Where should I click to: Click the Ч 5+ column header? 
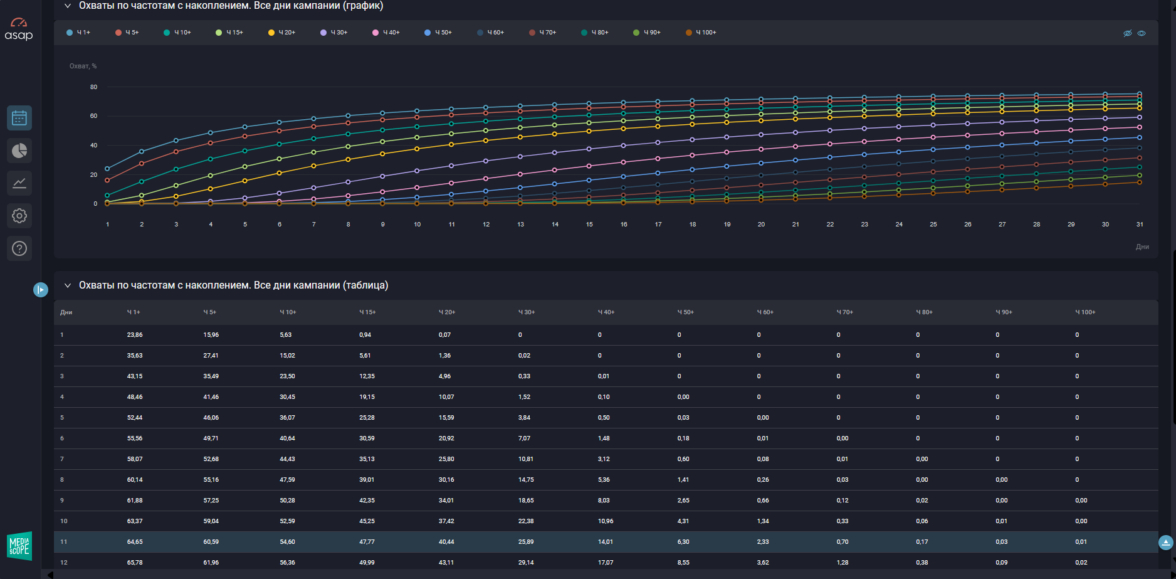209,313
